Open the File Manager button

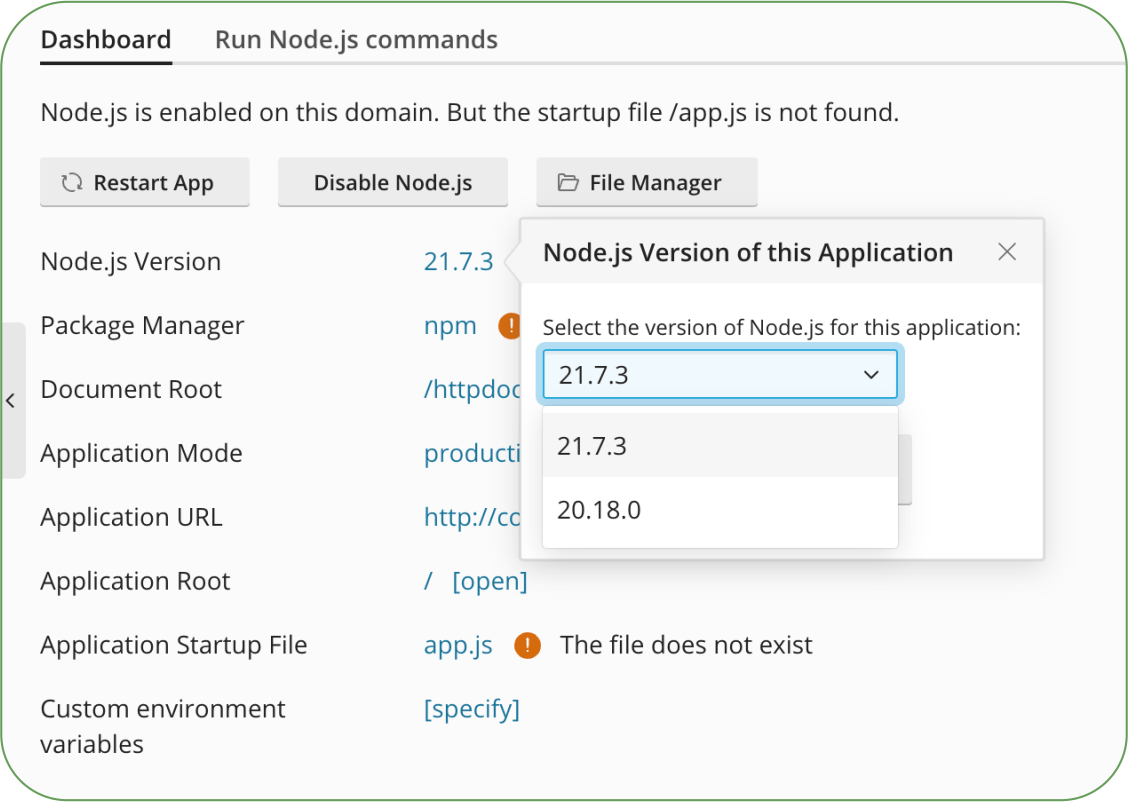pos(647,183)
